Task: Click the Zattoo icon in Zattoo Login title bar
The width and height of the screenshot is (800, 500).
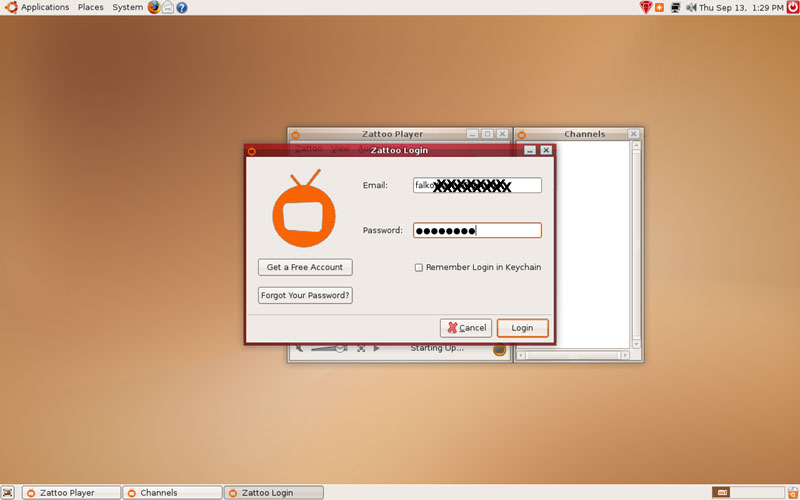Action: (252, 151)
